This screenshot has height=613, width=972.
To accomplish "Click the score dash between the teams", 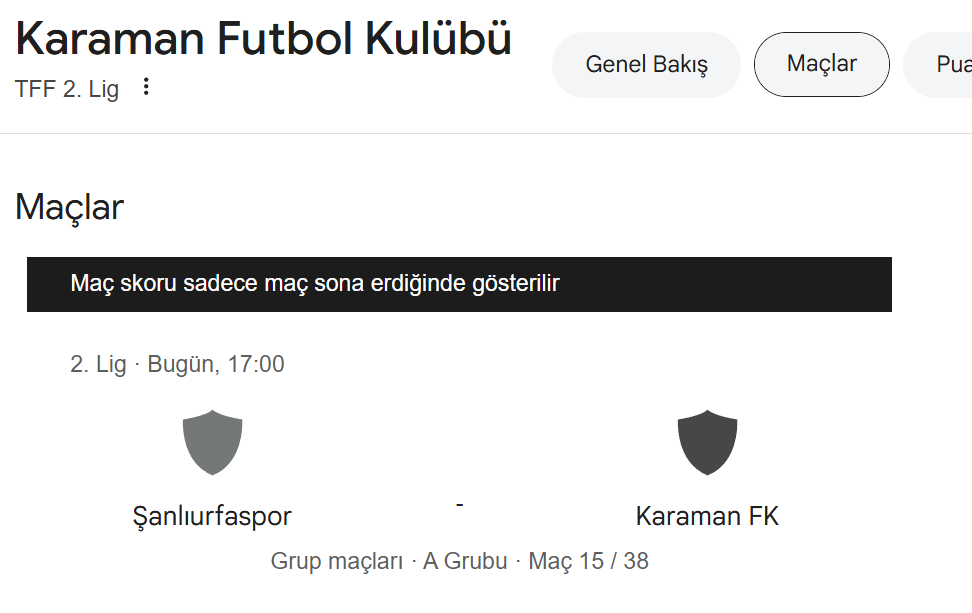I will click(461, 505).
